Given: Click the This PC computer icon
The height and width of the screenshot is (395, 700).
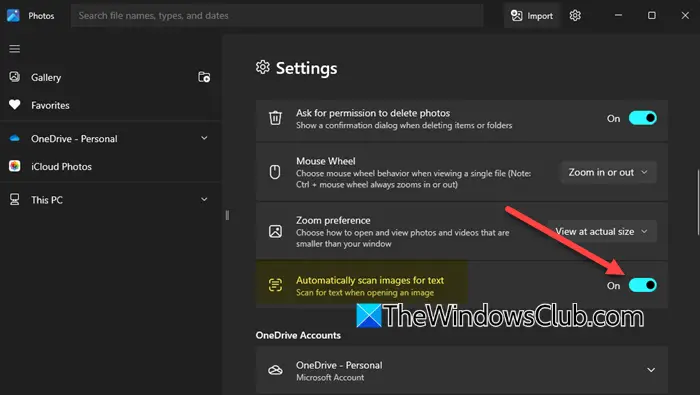Looking at the screenshot, I should (14, 200).
